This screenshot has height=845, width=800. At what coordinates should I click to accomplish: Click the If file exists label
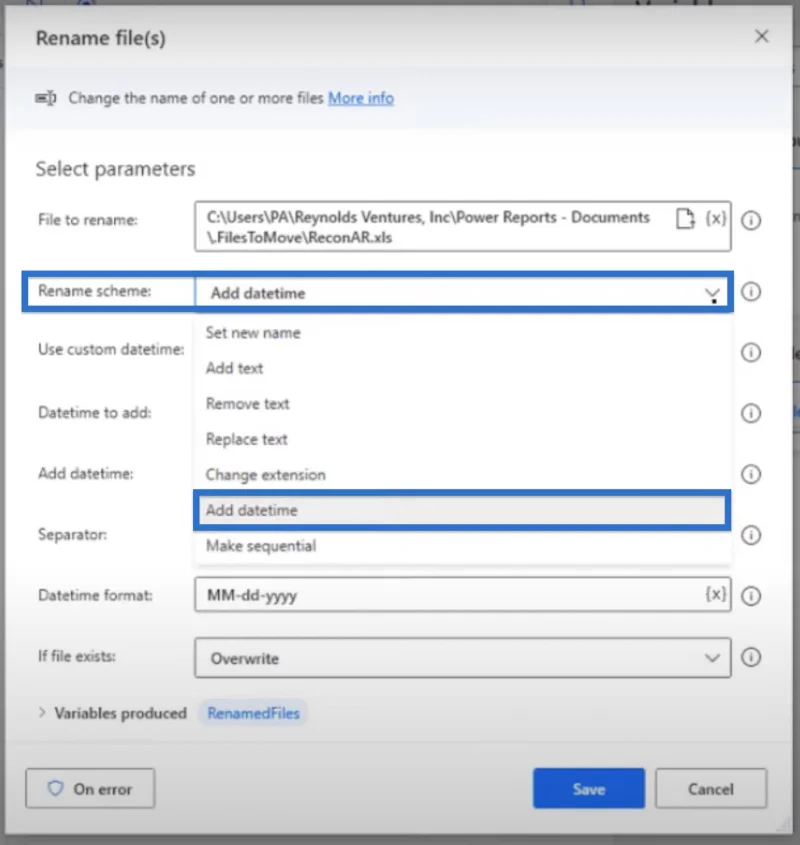point(77,656)
